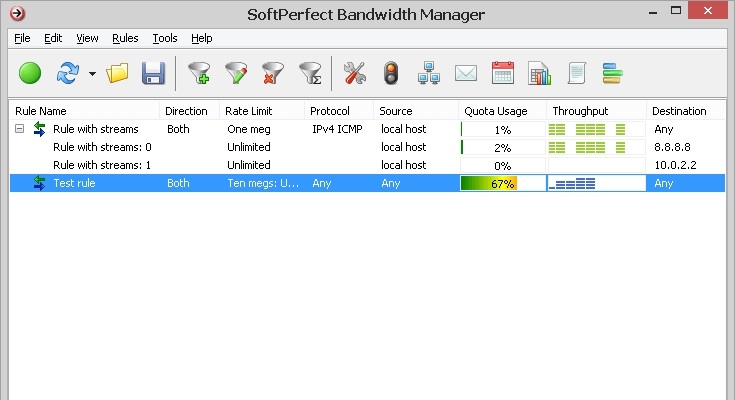
Task: Click the Rule Name column header
Action: coord(84,111)
